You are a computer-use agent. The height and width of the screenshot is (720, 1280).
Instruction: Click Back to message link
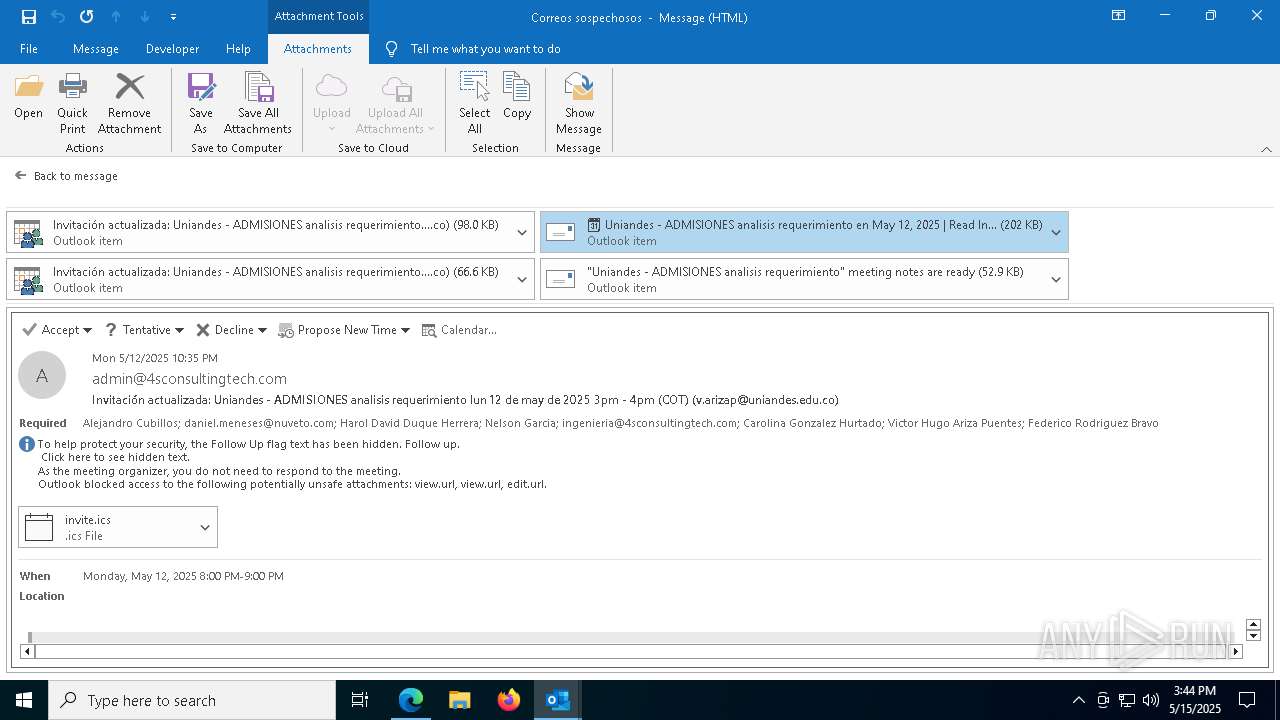(x=67, y=176)
